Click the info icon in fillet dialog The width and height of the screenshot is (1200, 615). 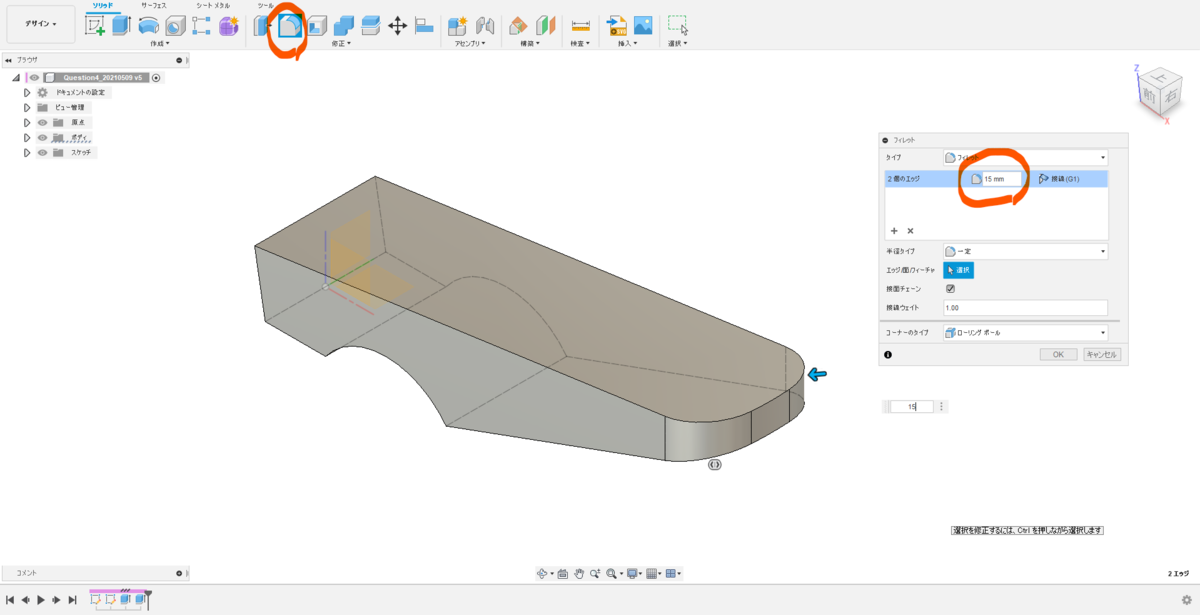(x=887, y=354)
